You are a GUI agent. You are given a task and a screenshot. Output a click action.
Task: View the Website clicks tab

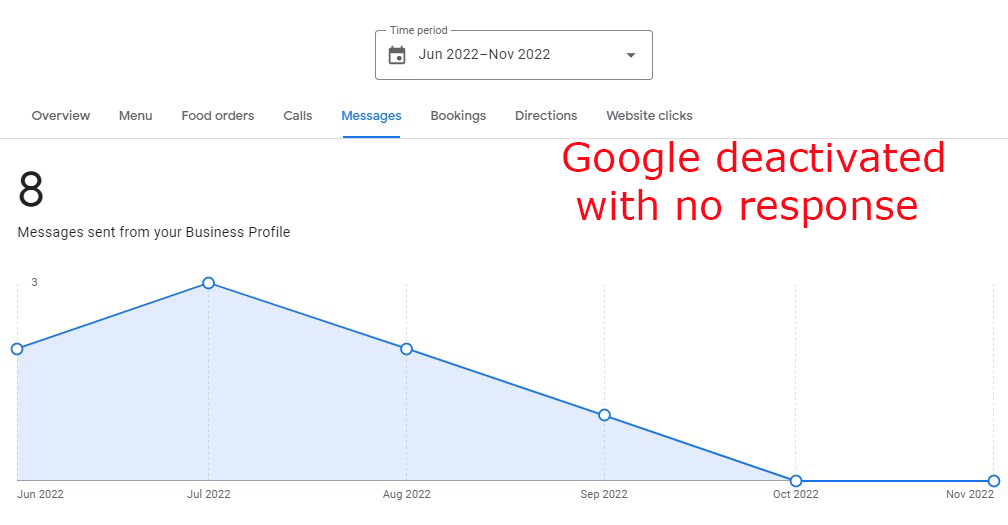(x=649, y=116)
